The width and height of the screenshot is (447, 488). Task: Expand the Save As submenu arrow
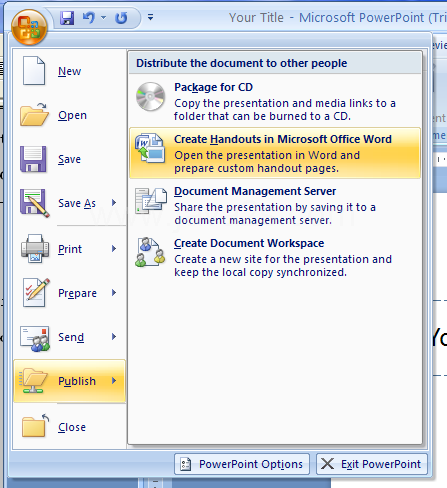114,203
